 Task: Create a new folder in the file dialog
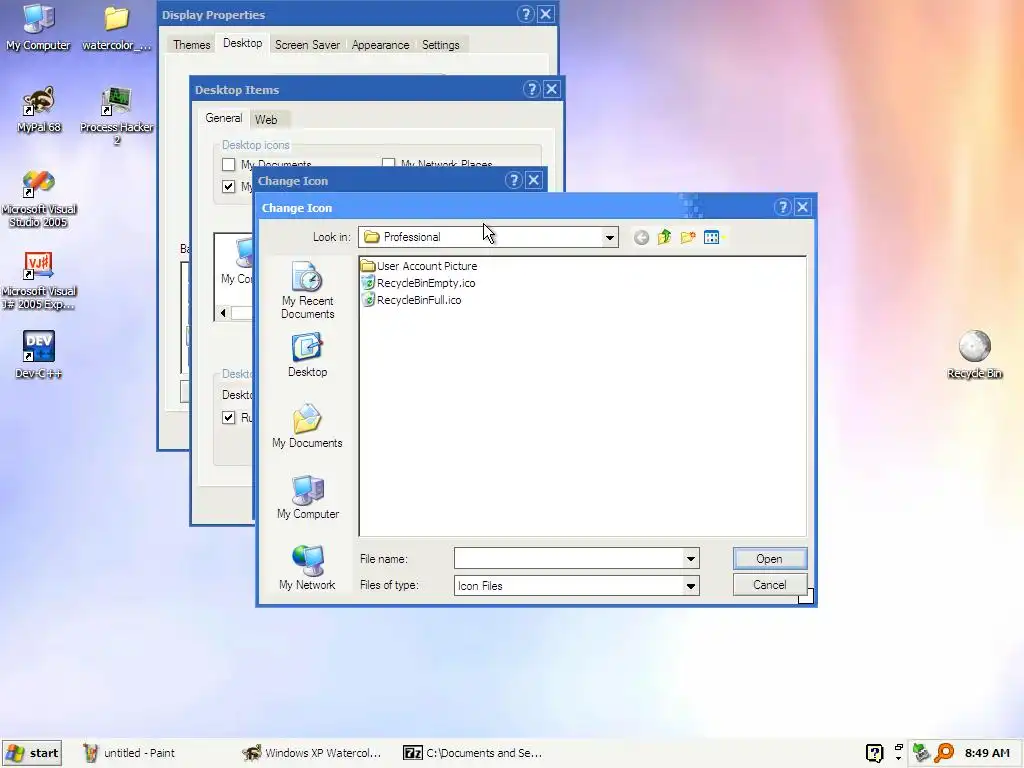click(688, 237)
